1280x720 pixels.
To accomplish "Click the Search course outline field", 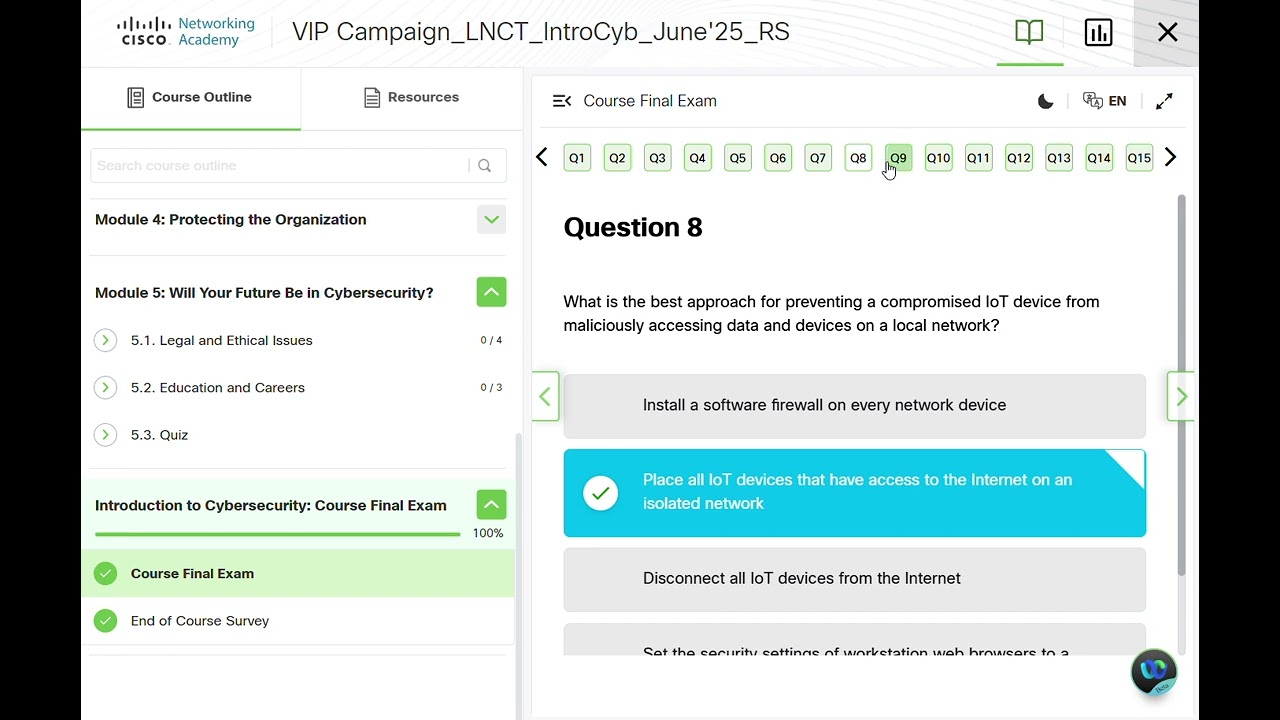I will point(278,166).
